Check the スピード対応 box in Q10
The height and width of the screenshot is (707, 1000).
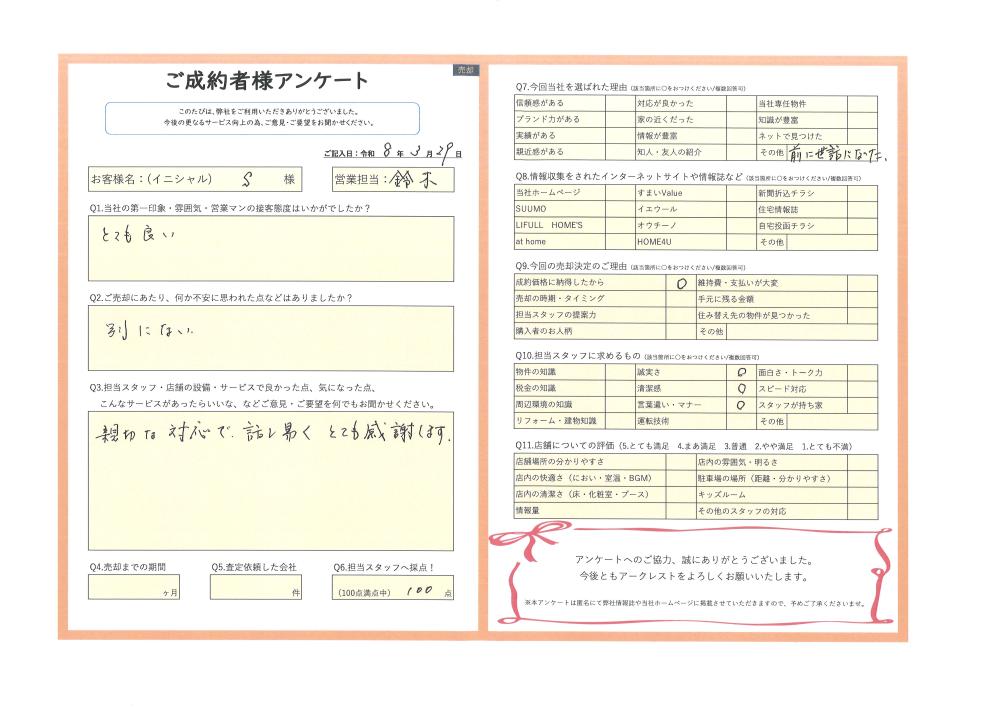click(x=863, y=389)
